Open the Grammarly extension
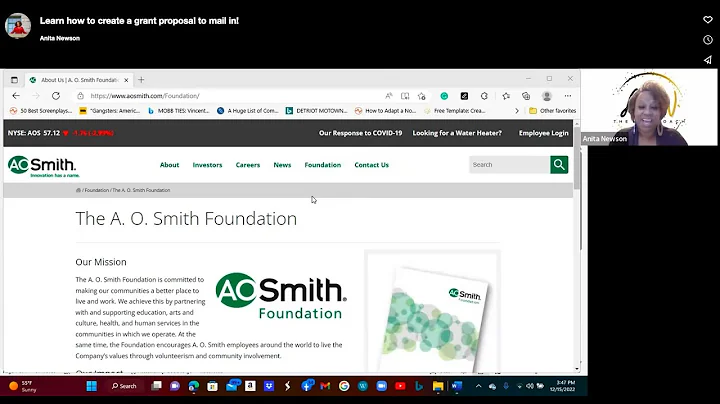 444,96
